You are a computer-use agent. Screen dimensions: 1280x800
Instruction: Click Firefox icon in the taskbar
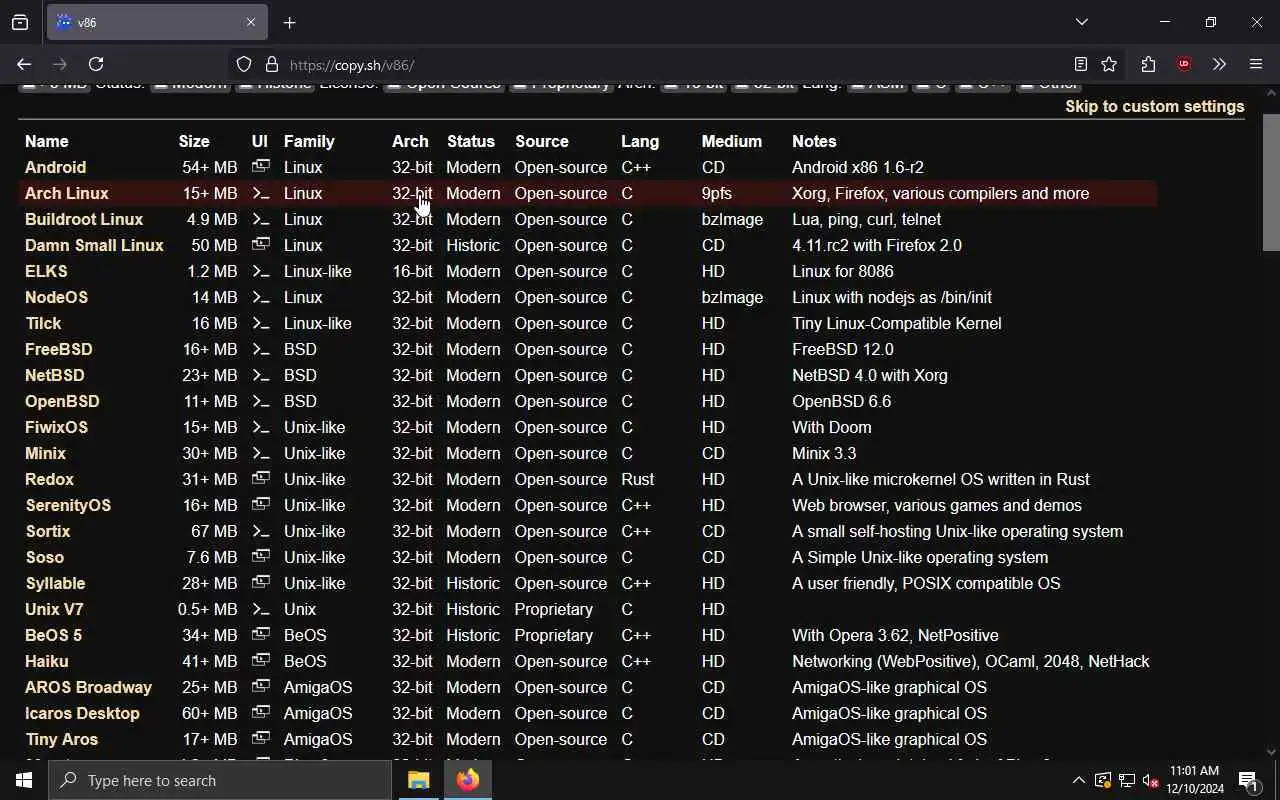click(468, 780)
